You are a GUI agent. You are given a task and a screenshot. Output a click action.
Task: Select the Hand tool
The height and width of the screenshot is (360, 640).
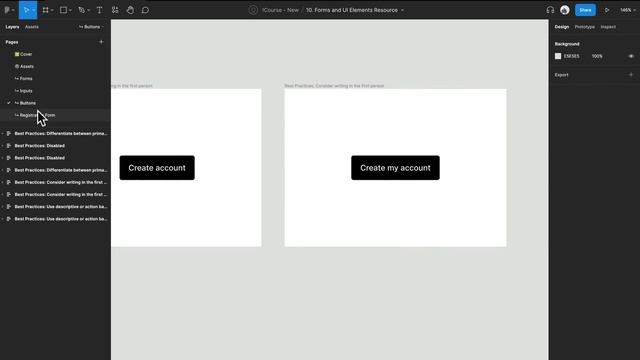(x=130, y=10)
